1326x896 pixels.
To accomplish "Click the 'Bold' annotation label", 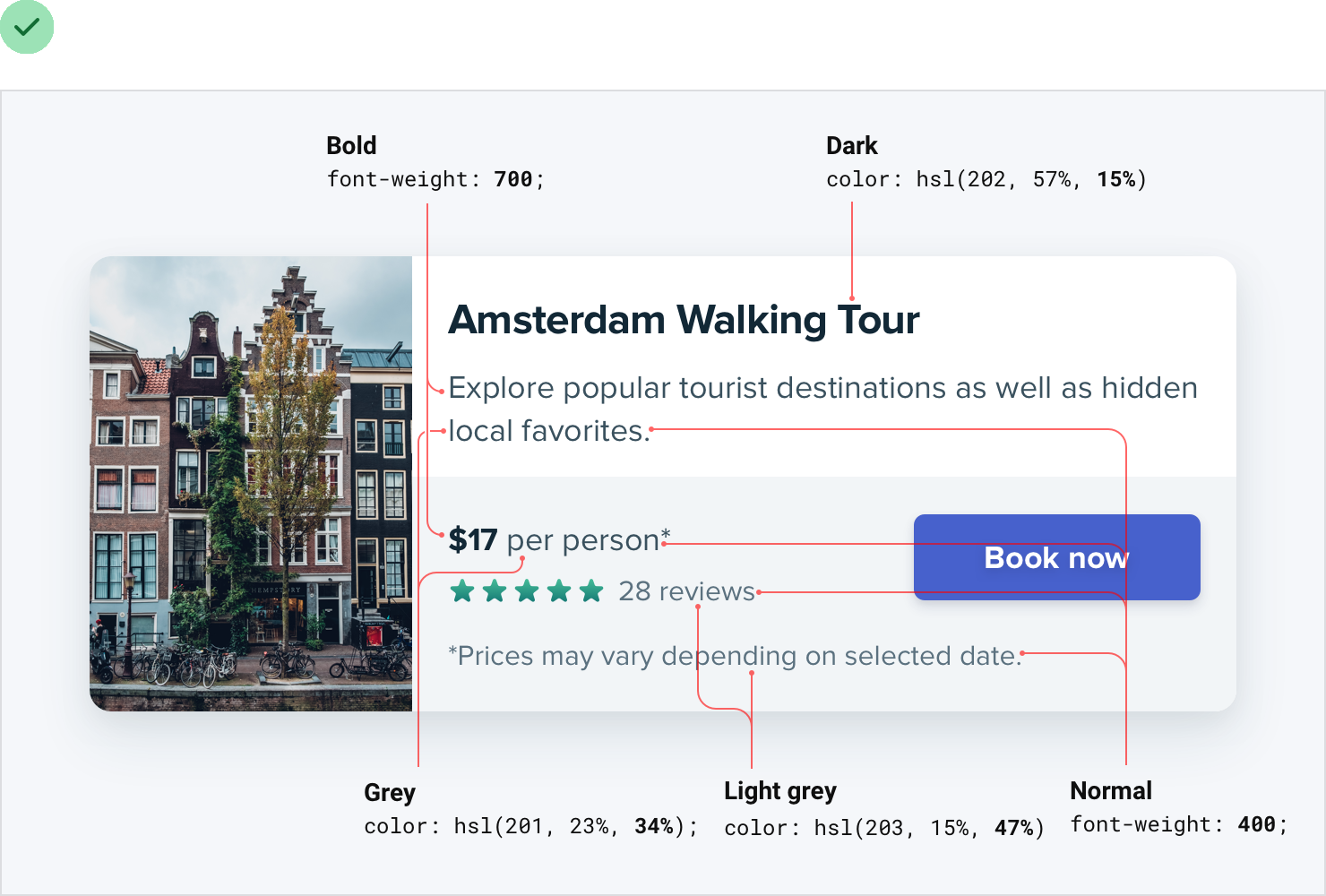I will (x=351, y=146).
